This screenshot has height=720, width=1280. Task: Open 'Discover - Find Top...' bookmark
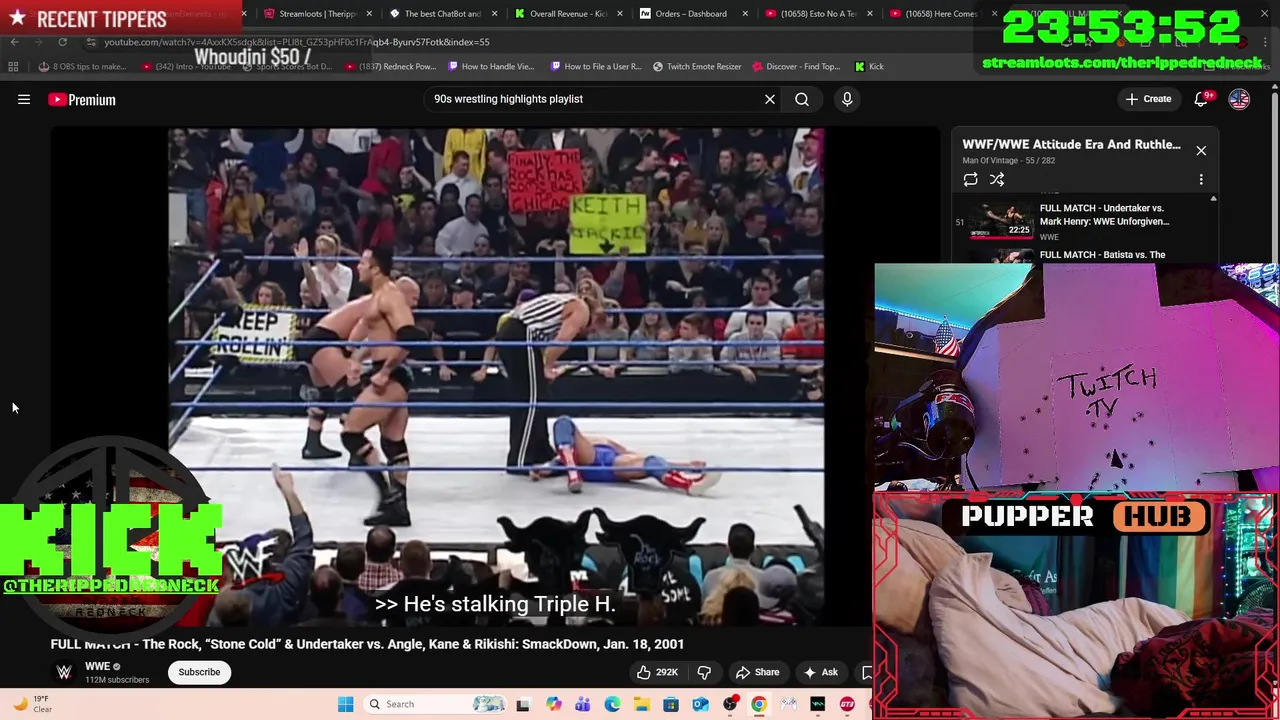(796, 66)
